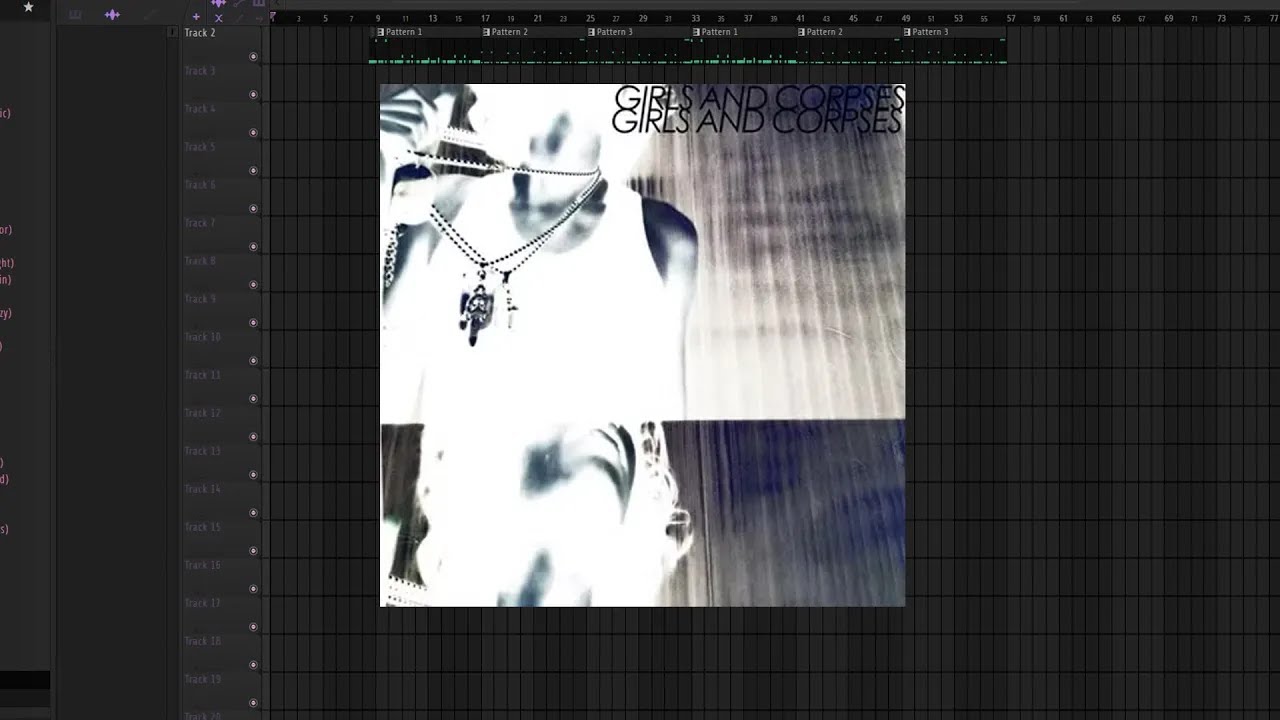This screenshot has width=1280, height=720.
Task: Select the Pattern 3 clip title starting at bar 49
Action: point(930,32)
